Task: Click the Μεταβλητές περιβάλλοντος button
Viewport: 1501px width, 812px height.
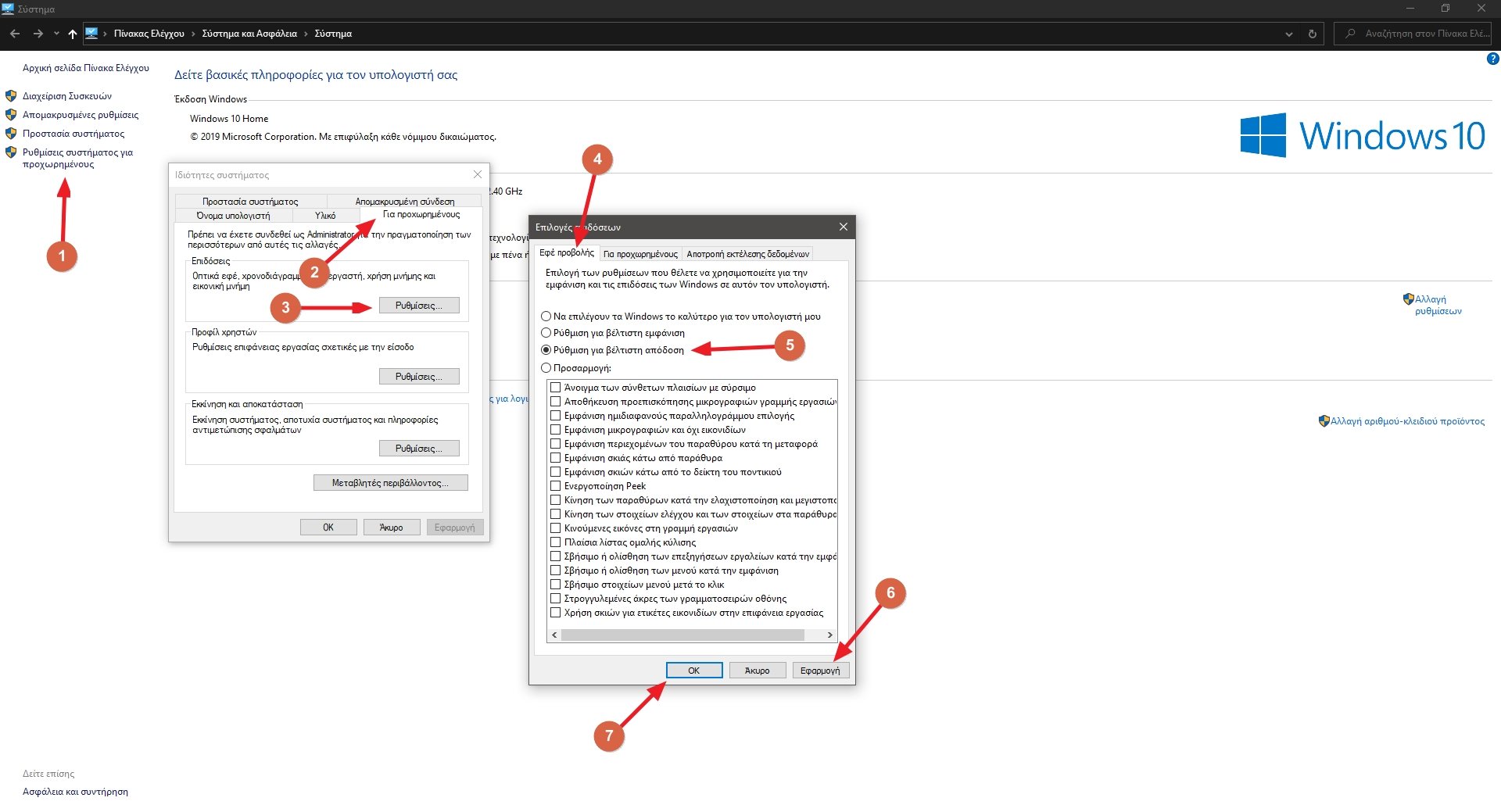Action: pyautogui.click(x=390, y=483)
